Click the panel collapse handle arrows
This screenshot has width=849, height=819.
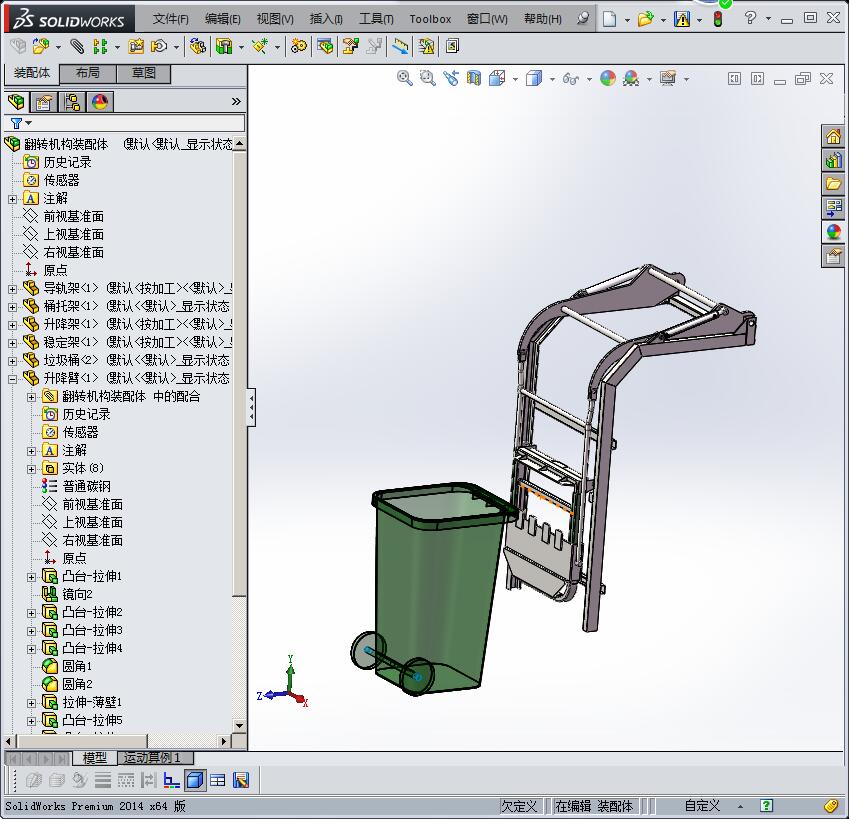coord(251,407)
